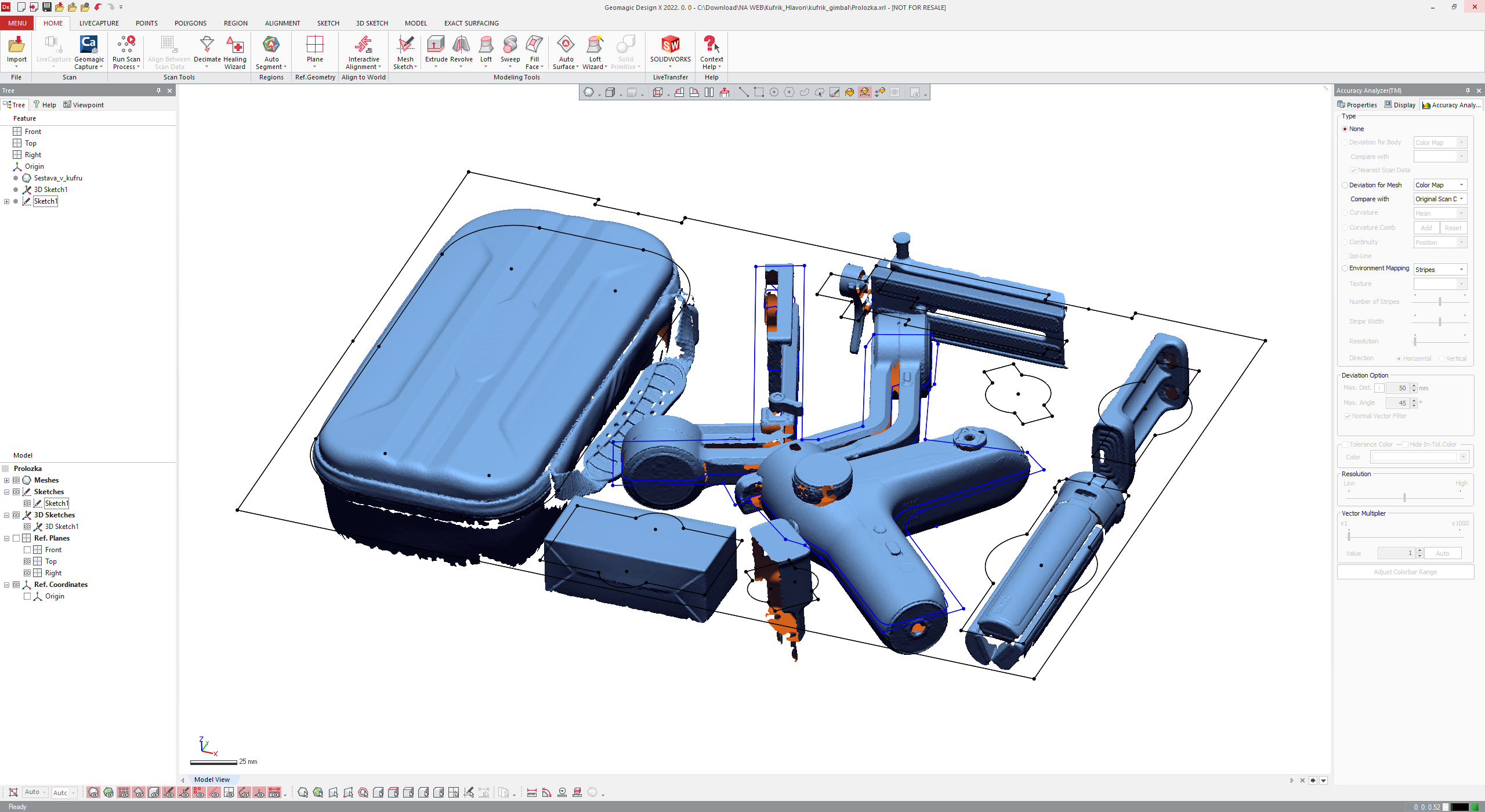Open the Stripes dropdown
The image size is (1485, 812).
tap(1439, 270)
